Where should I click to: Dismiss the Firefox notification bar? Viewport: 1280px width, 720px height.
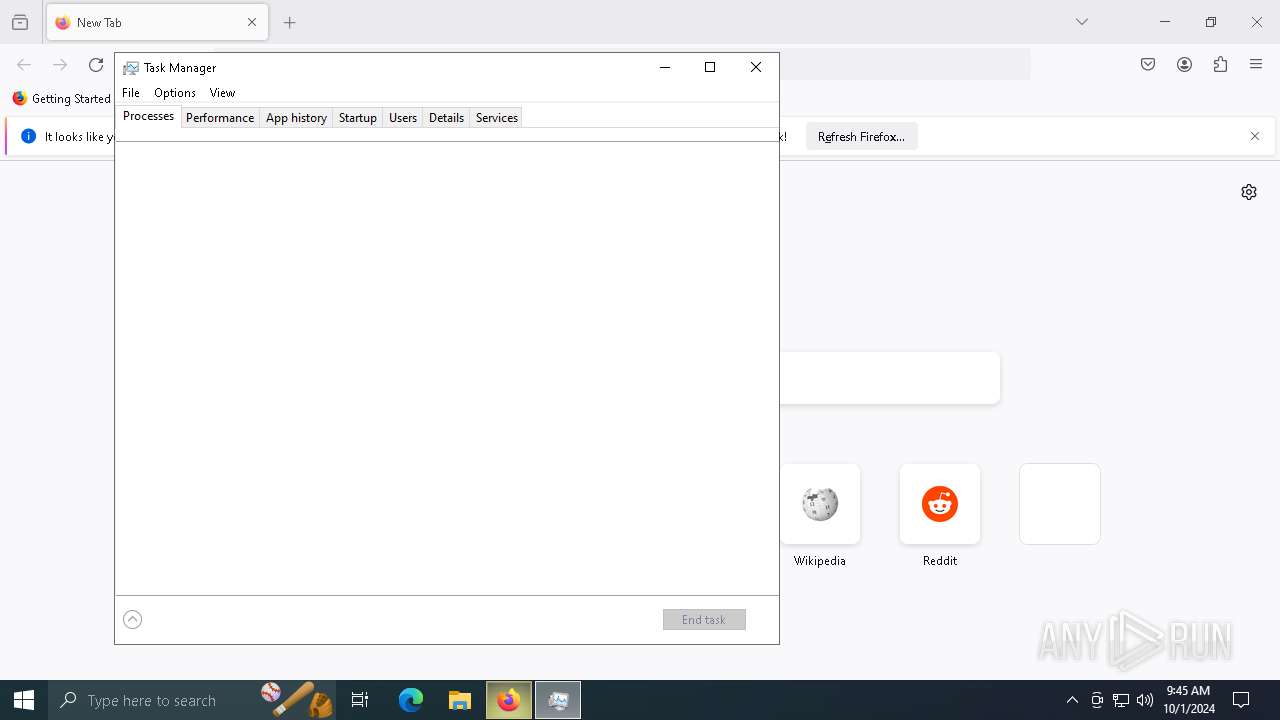1255,136
